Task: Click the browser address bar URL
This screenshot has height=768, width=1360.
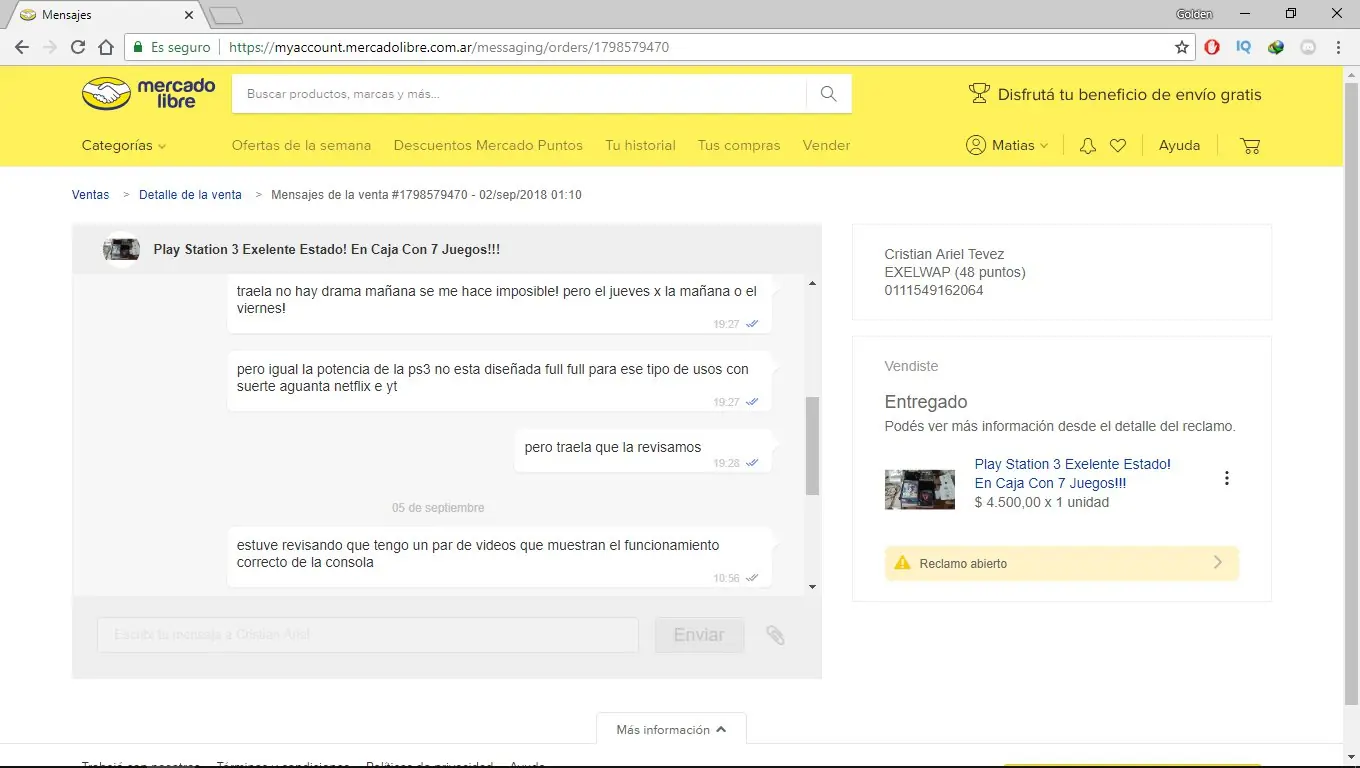Action: coord(449,47)
